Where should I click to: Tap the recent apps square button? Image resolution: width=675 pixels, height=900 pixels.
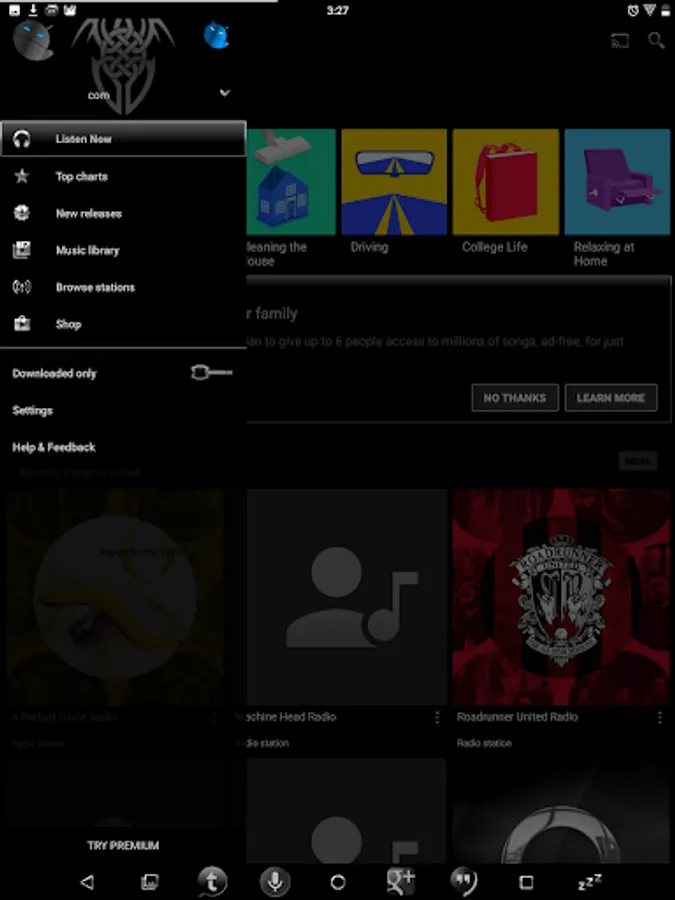pos(526,882)
